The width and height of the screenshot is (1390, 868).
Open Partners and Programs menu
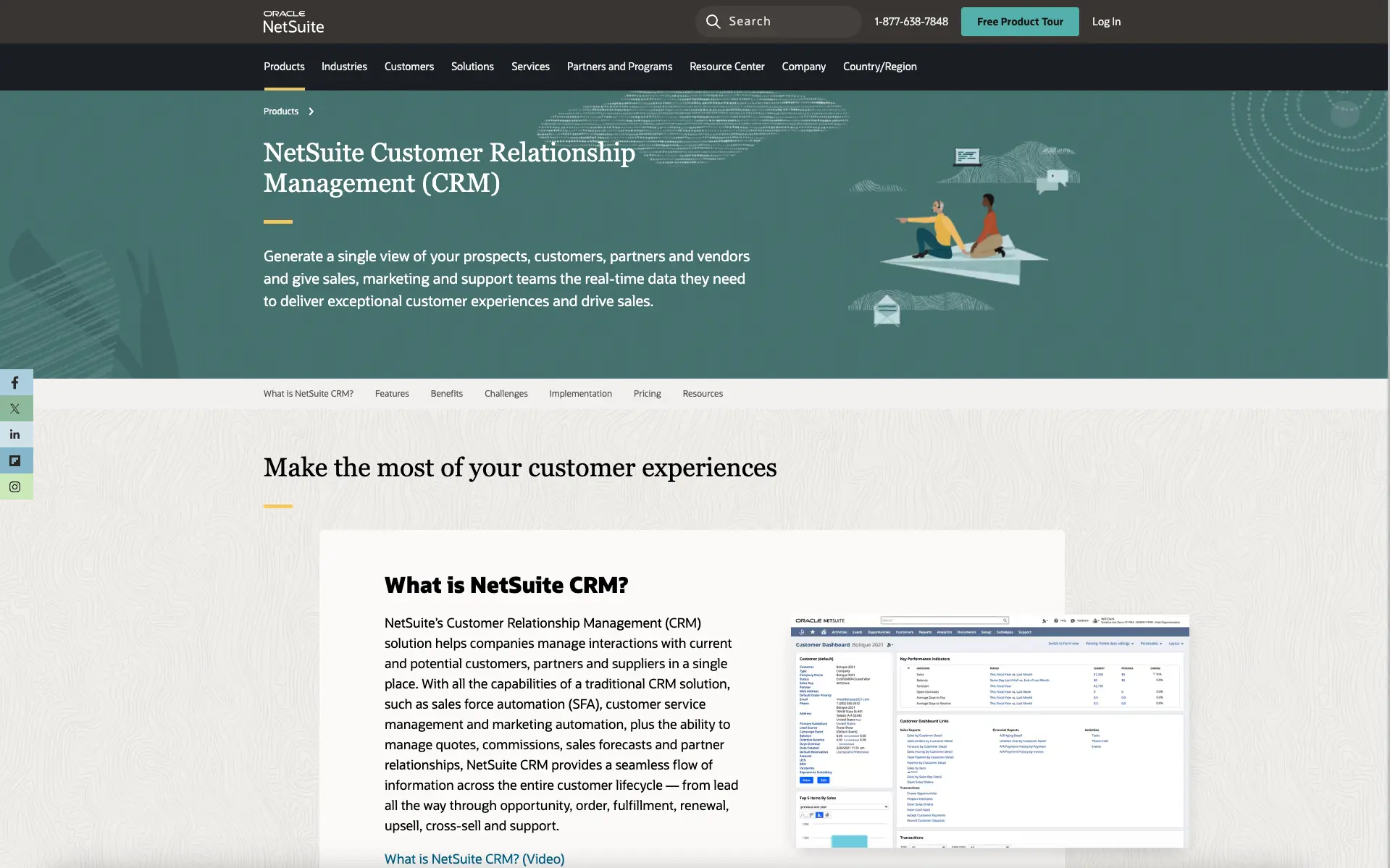tap(619, 67)
